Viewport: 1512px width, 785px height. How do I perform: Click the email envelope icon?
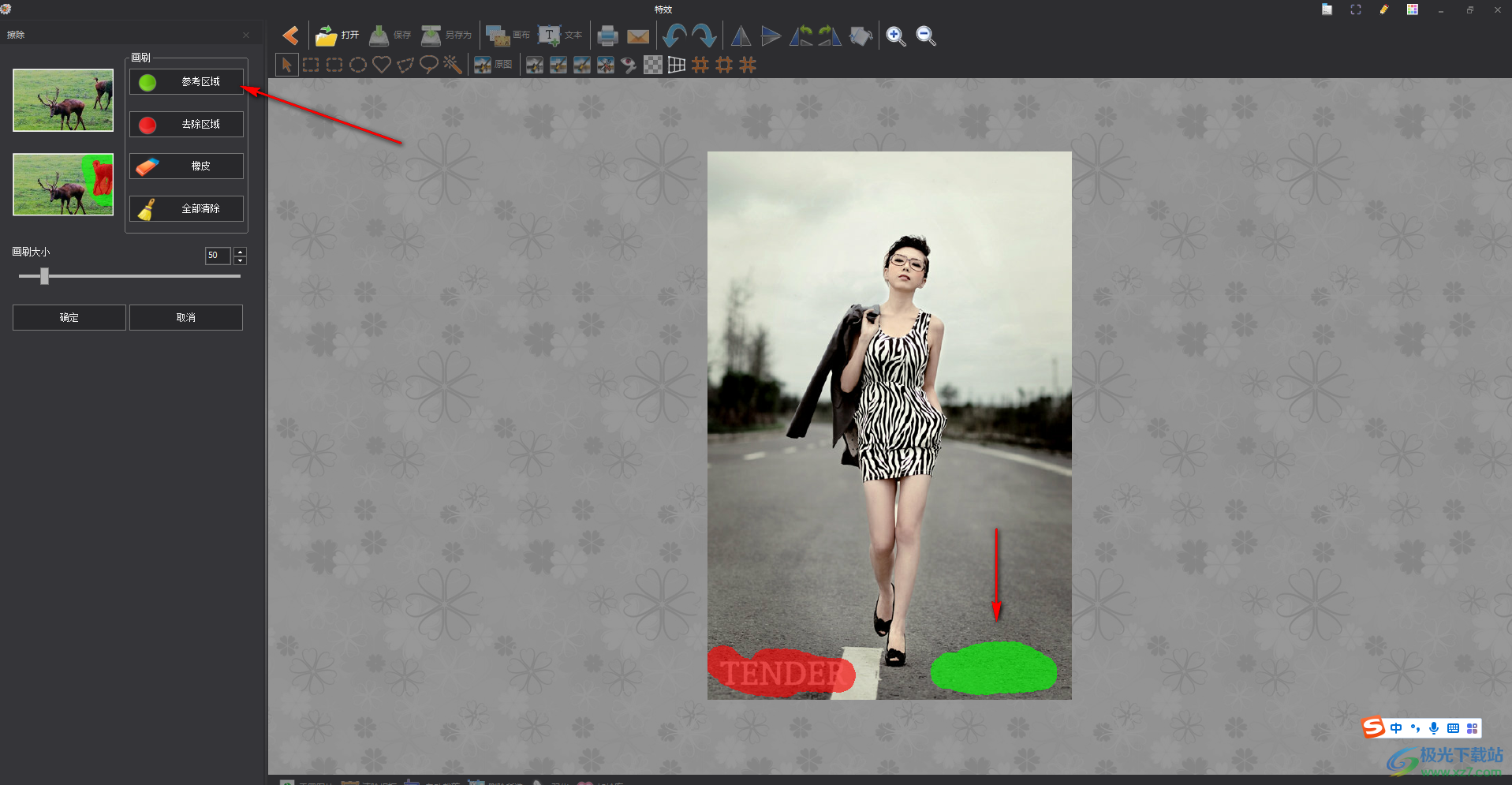pos(638,36)
